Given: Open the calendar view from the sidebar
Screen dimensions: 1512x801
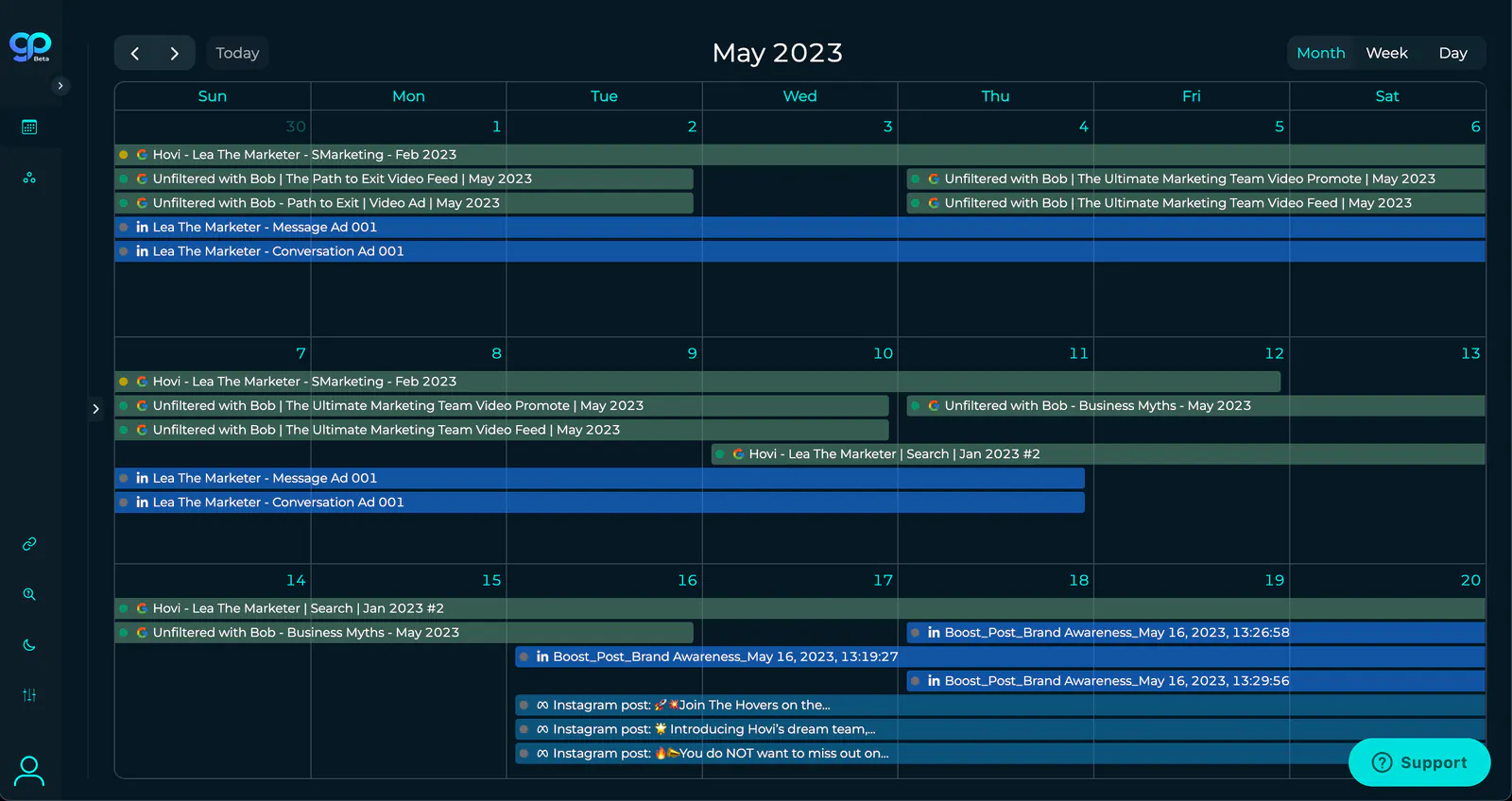Looking at the screenshot, I should click(29, 127).
